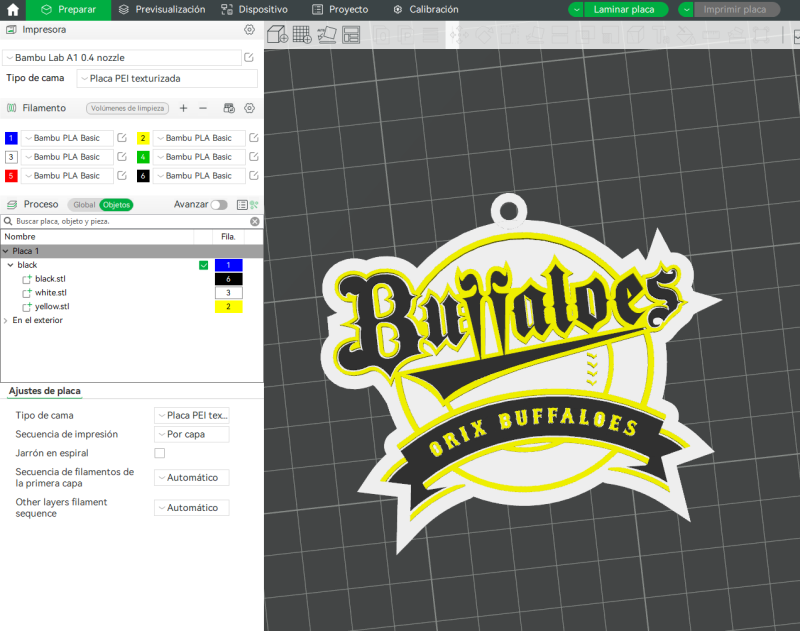Image resolution: width=800 pixels, height=631 pixels.
Task: Edit filament 6 preset icon
Action: click(254, 175)
